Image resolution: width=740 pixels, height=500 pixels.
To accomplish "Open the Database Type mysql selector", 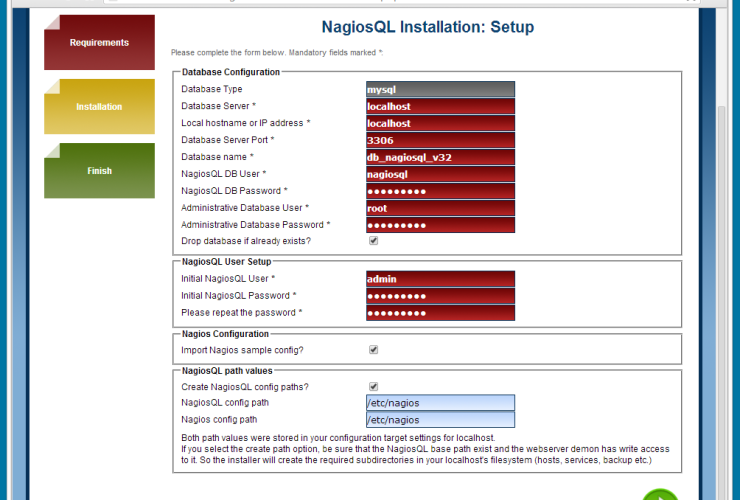I will (x=440, y=90).
